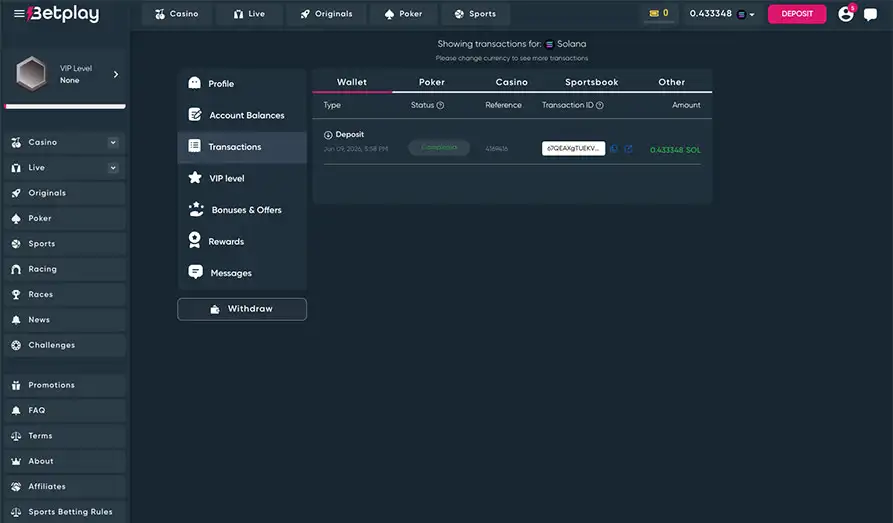Screen dimensions: 893x523
Task: Open sidebar News link
Action: pos(64,320)
